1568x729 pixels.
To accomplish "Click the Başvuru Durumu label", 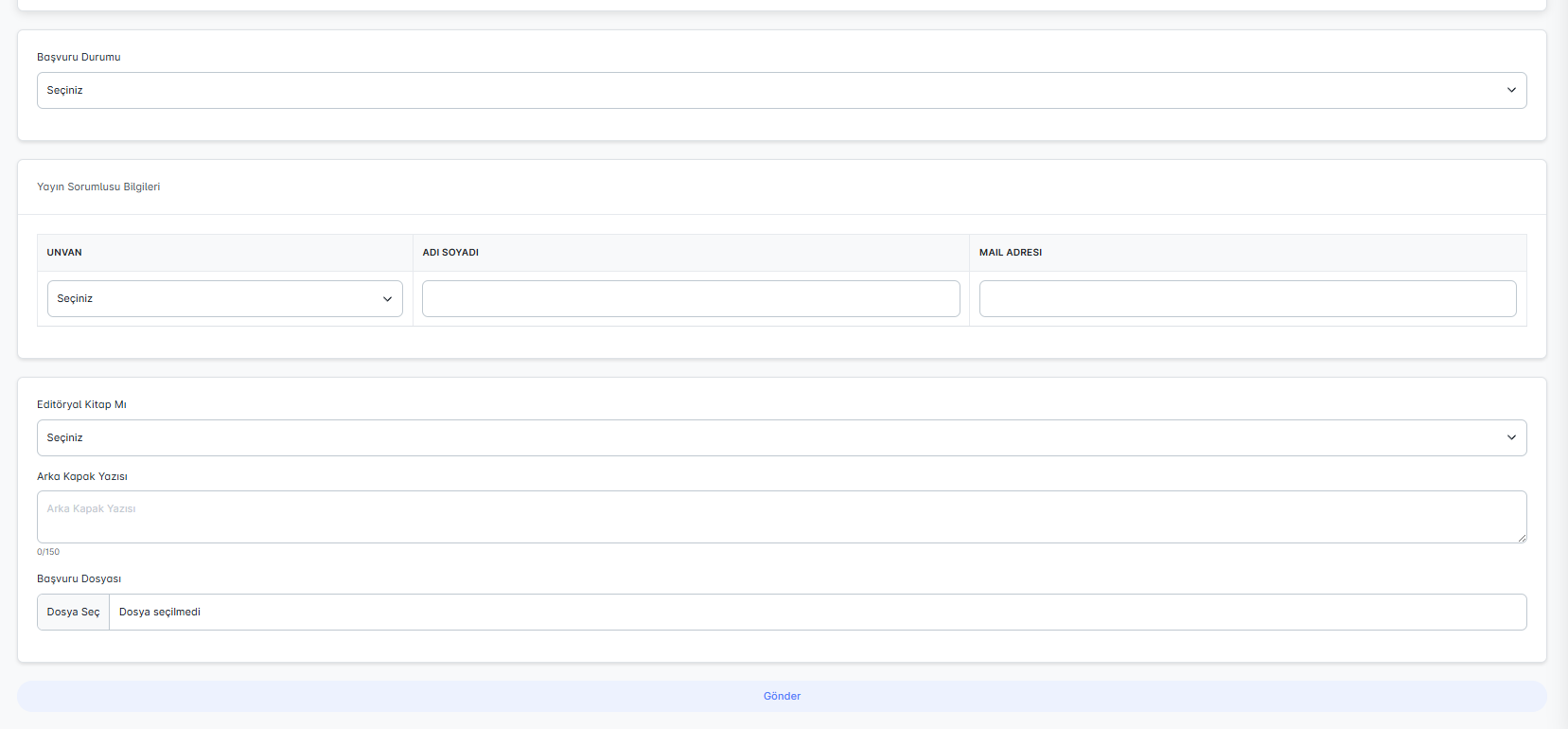I will [79, 58].
